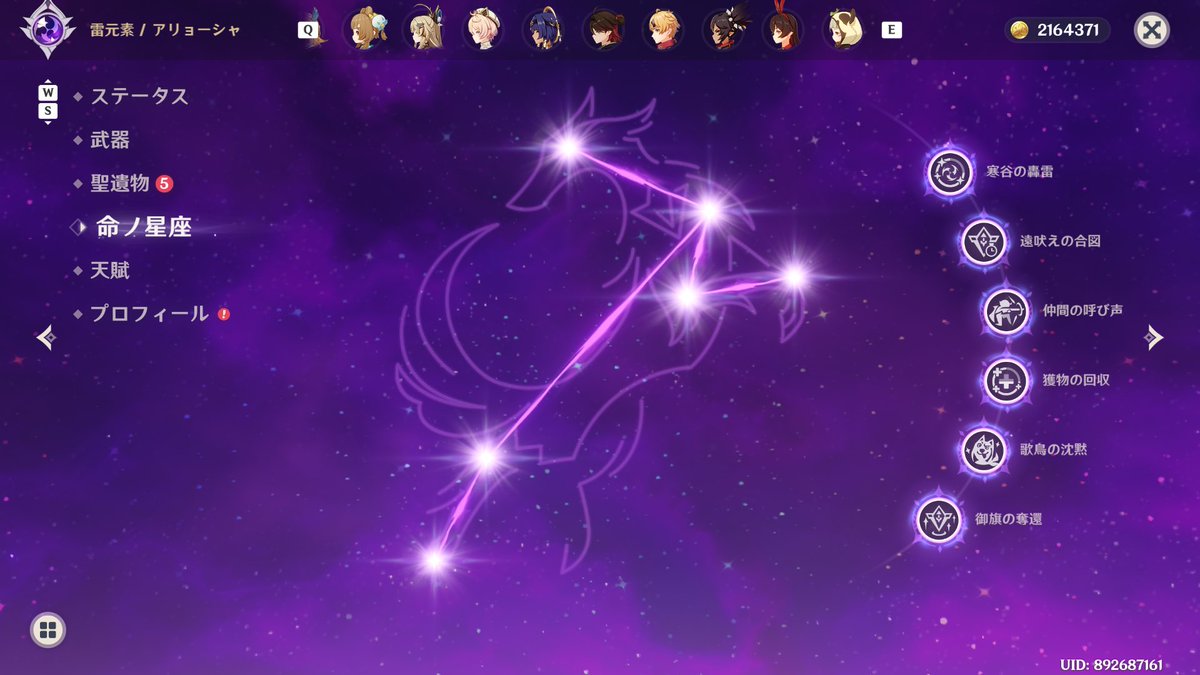Open the 御旗の奪還 constellation icon
Viewport: 1200px width, 675px height.
(x=939, y=520)
